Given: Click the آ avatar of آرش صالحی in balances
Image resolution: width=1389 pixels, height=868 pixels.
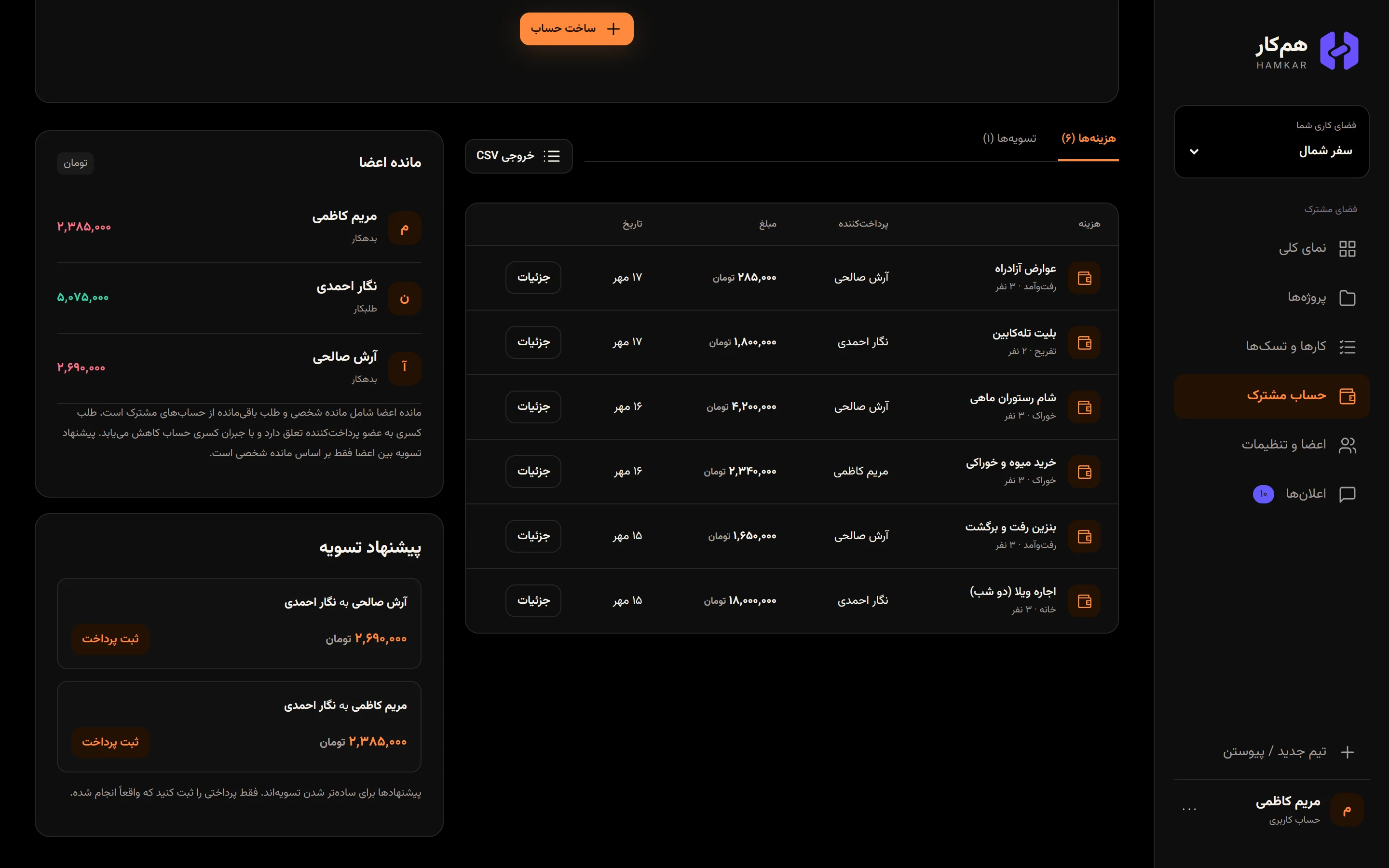Looking at the screenshot, I should point(405,368).
